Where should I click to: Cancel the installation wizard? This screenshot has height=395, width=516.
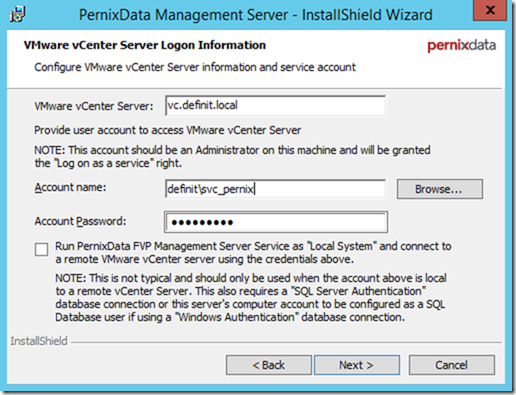452,365
